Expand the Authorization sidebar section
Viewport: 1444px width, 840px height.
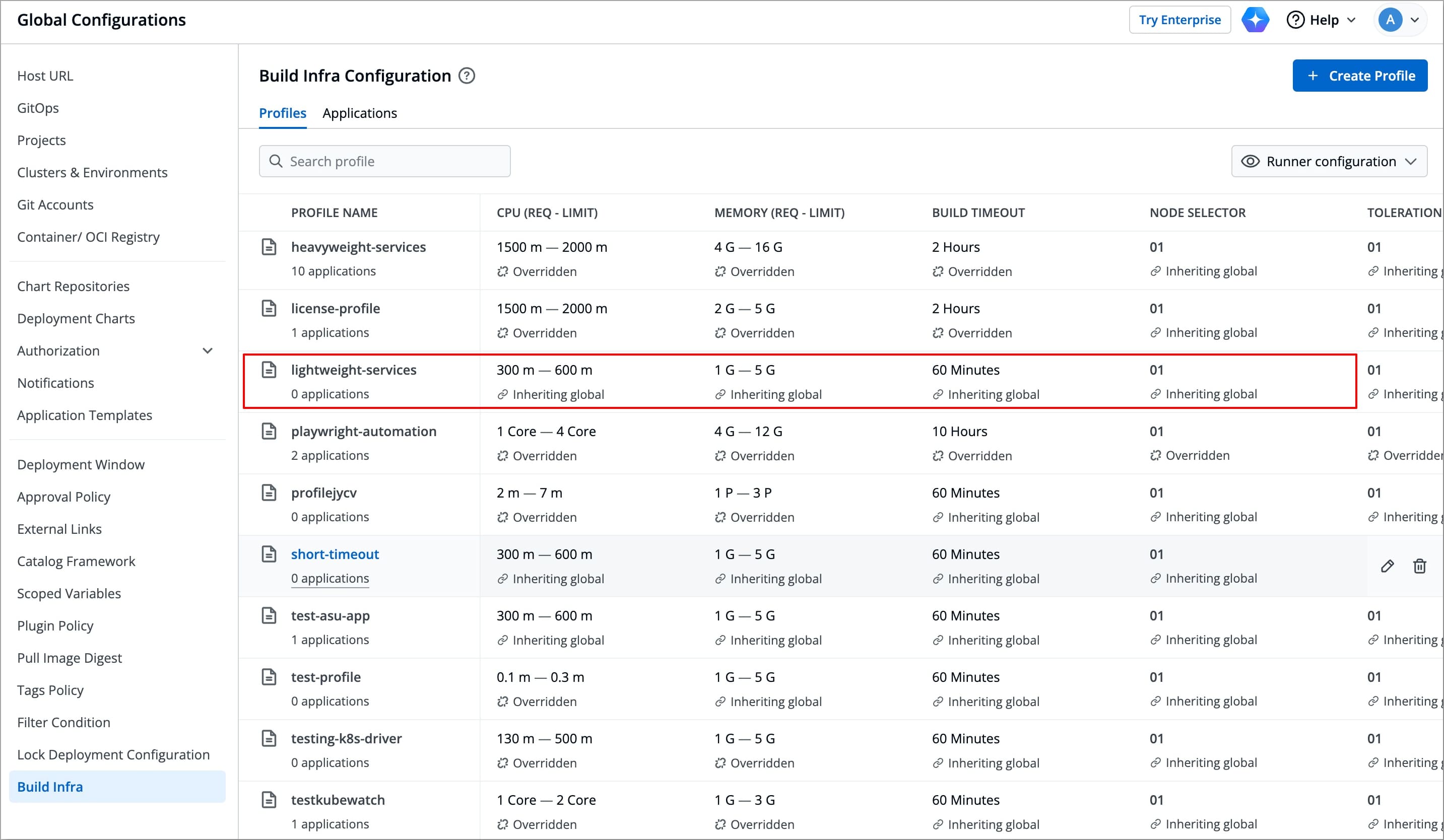(x=208, y=351)
